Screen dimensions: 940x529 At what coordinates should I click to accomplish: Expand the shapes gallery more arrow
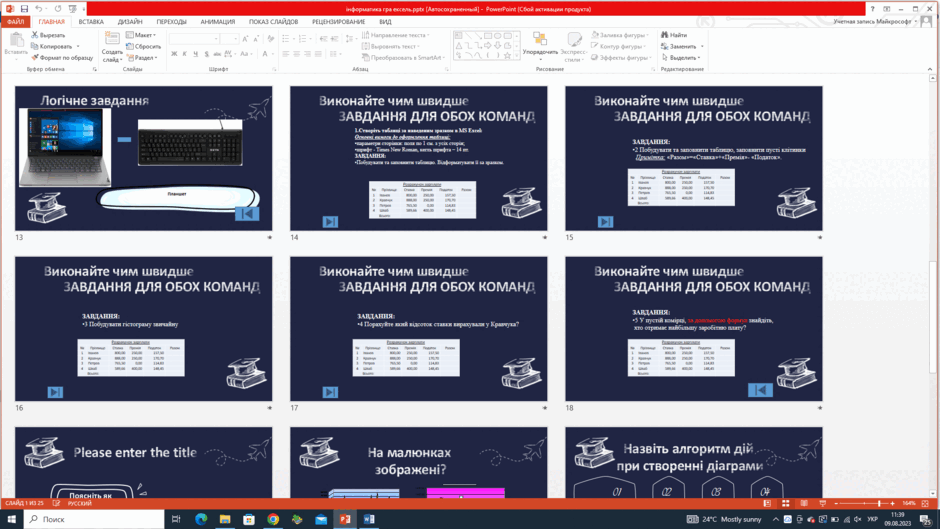517,56
